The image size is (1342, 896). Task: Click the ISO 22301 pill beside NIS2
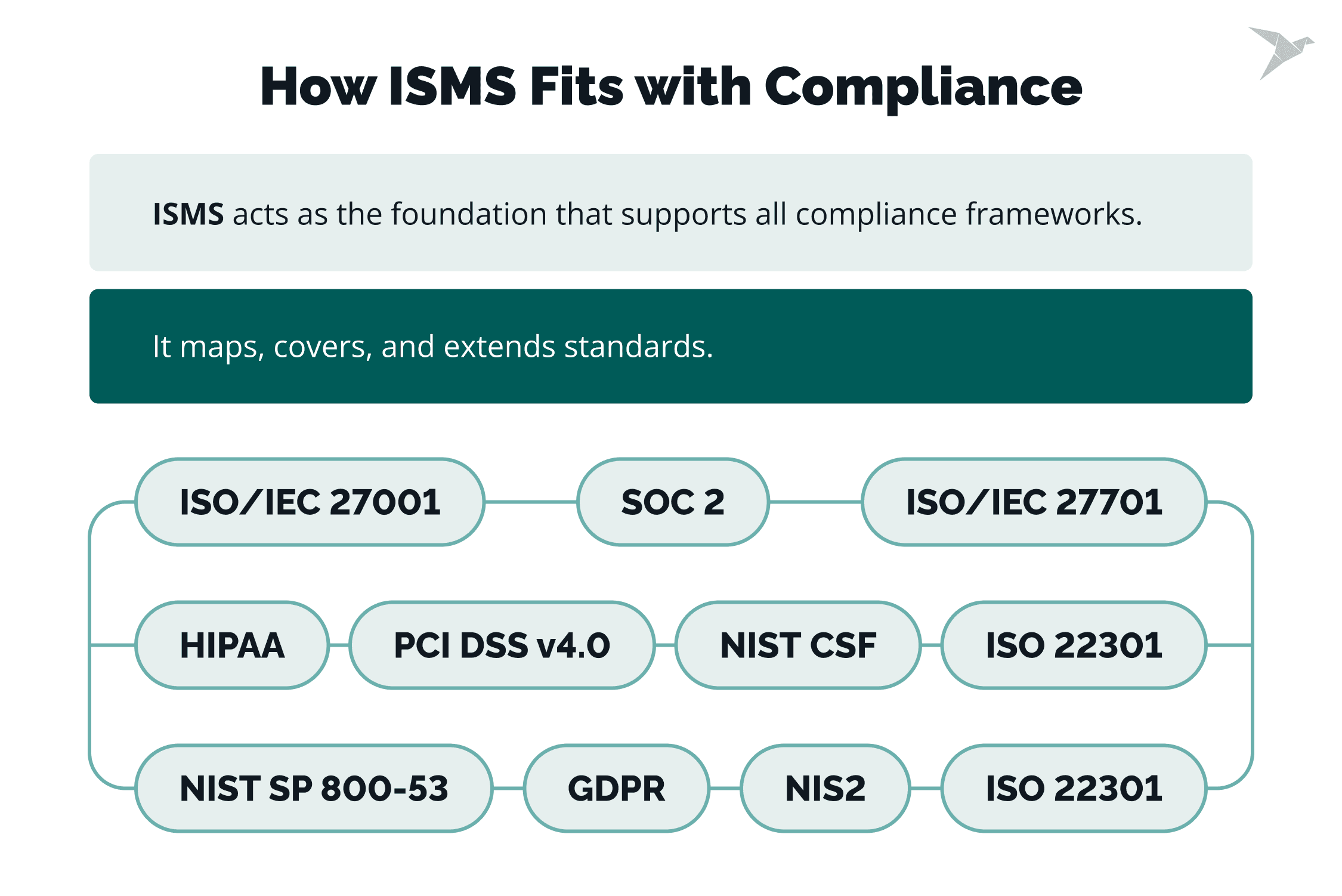pyautogui.click(x=1074, y=789)
